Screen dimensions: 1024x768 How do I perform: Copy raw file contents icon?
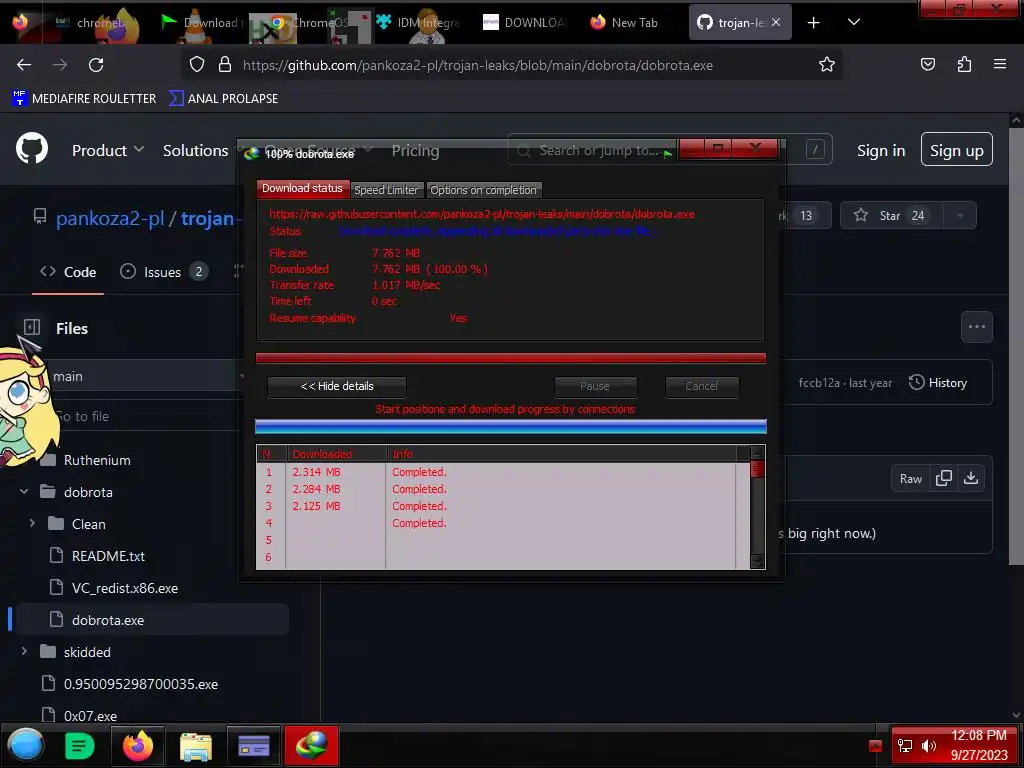[x=944, y=478]
